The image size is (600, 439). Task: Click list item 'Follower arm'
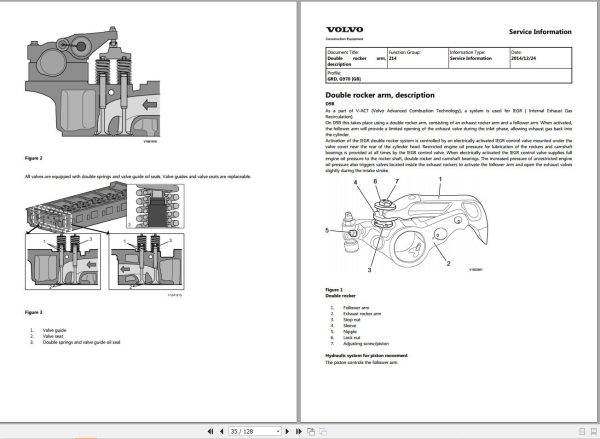coord(356,308)
